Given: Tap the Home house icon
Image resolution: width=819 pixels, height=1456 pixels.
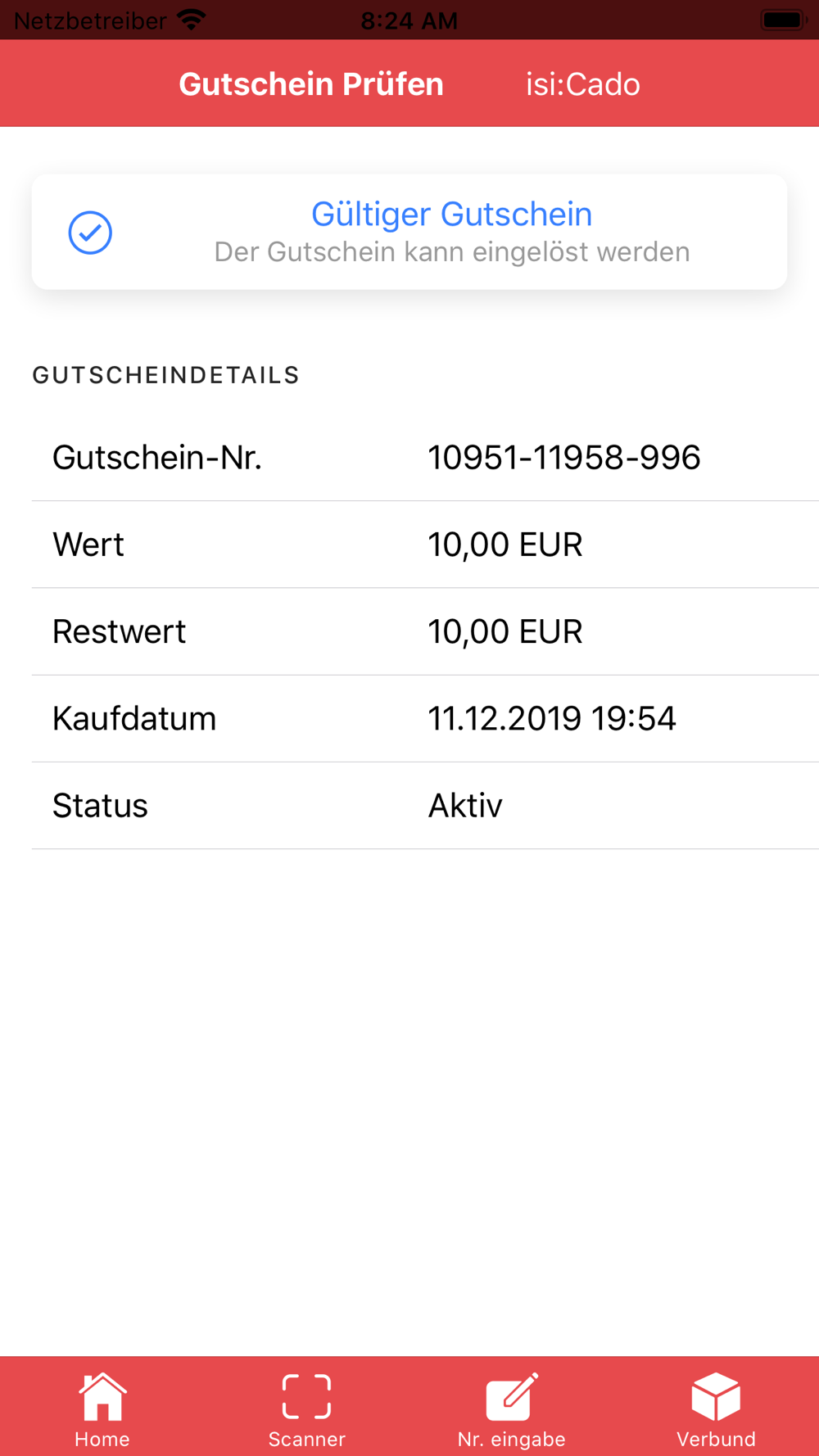Looking at the screenshot, I should pyautogui.click(x=102, y=1397).
